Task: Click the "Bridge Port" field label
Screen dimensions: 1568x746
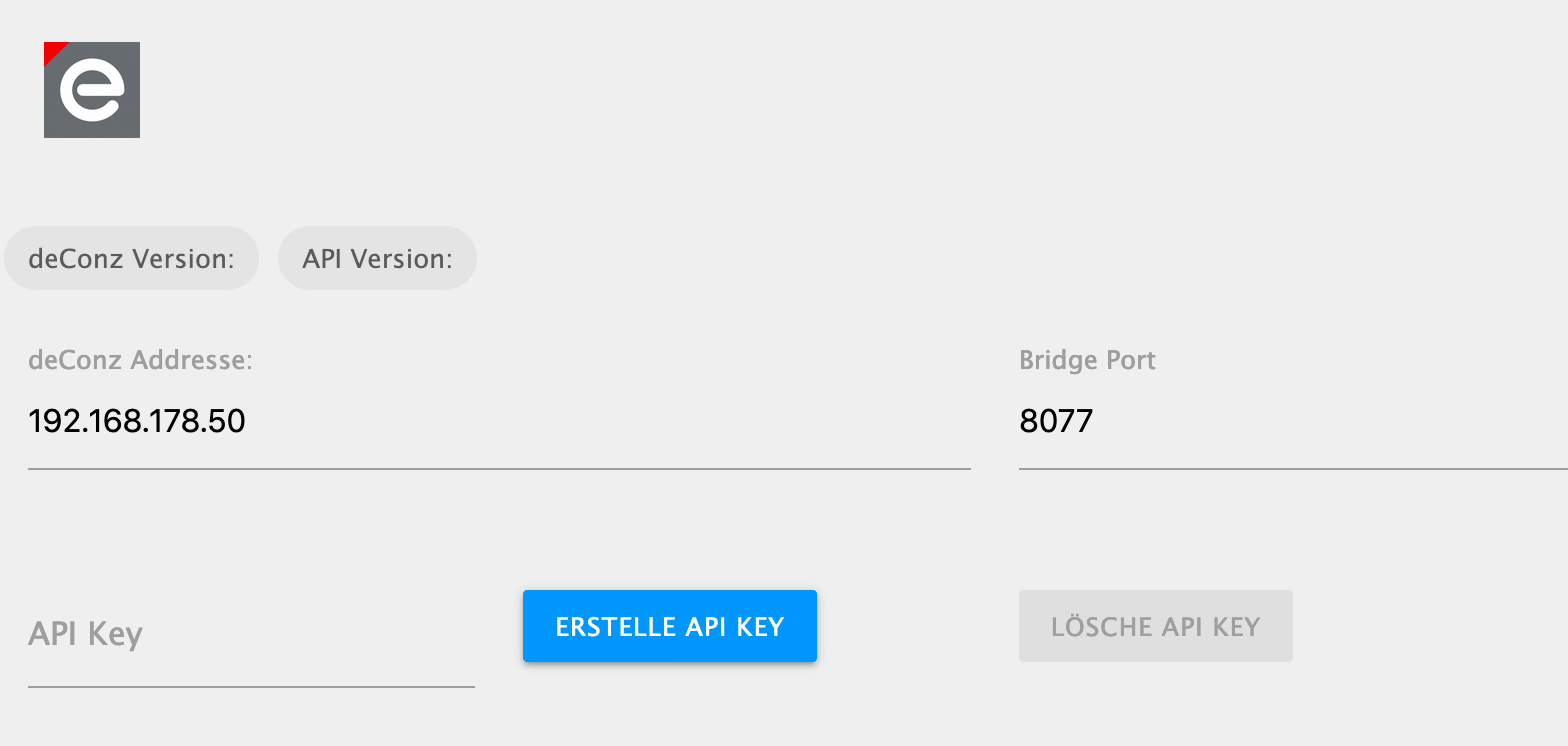Action: (1087, 360)
